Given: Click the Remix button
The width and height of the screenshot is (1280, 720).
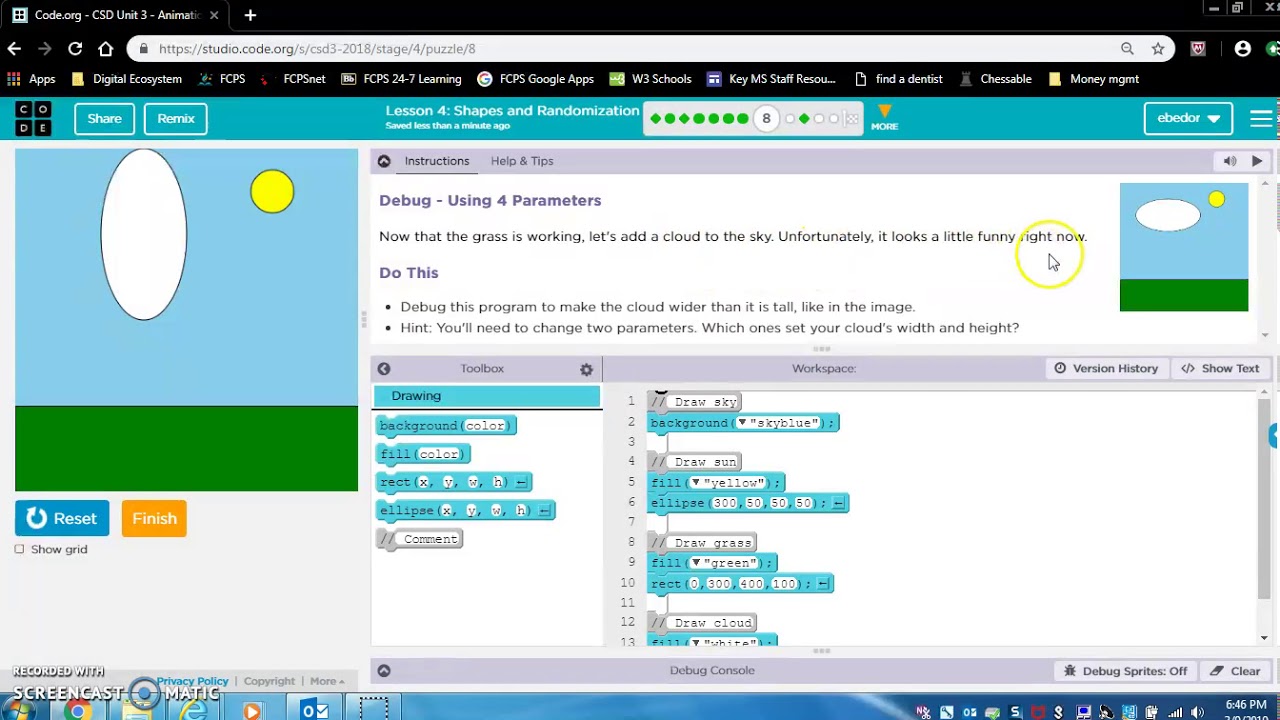Looking at the screenshot, I should click(176, 118).
